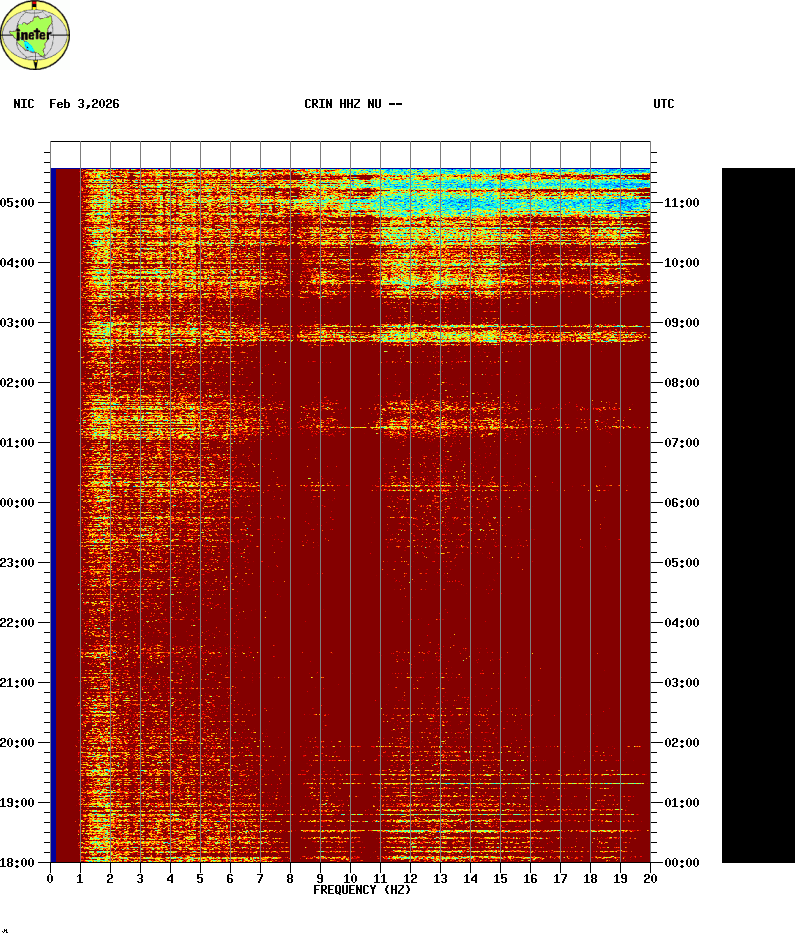Select the Feb 3,2026 date text

(x=84, y=104)
